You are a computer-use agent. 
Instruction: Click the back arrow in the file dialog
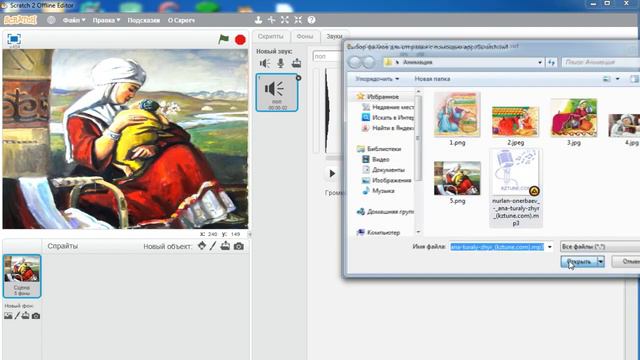click(x=355, y=62)
